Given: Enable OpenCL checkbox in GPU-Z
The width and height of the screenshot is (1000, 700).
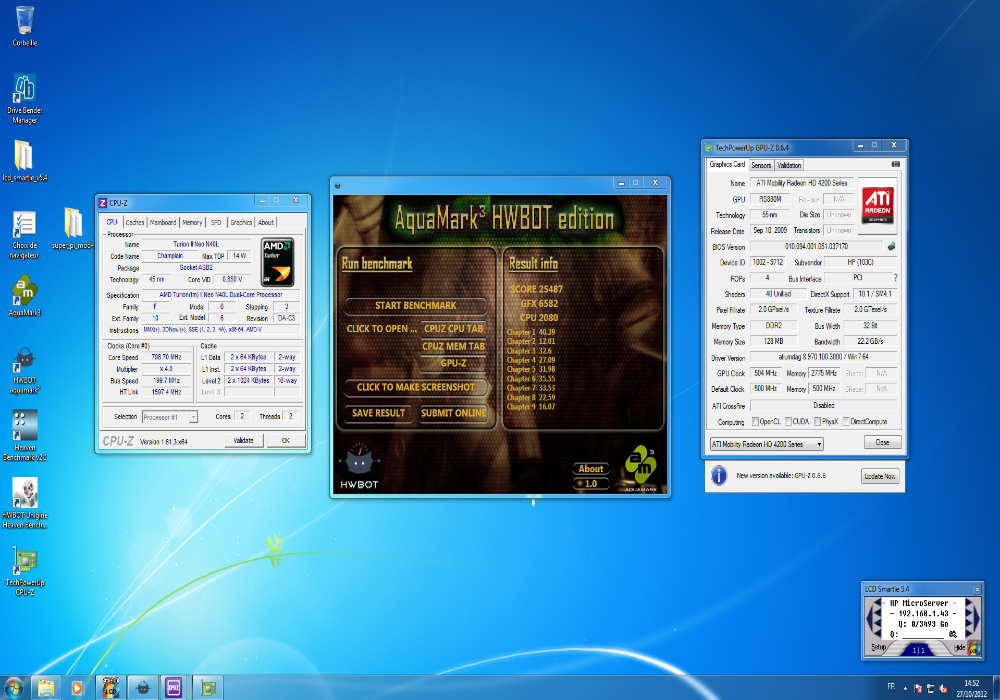Looking at the screenshot, I should click(x=755, y=421).
